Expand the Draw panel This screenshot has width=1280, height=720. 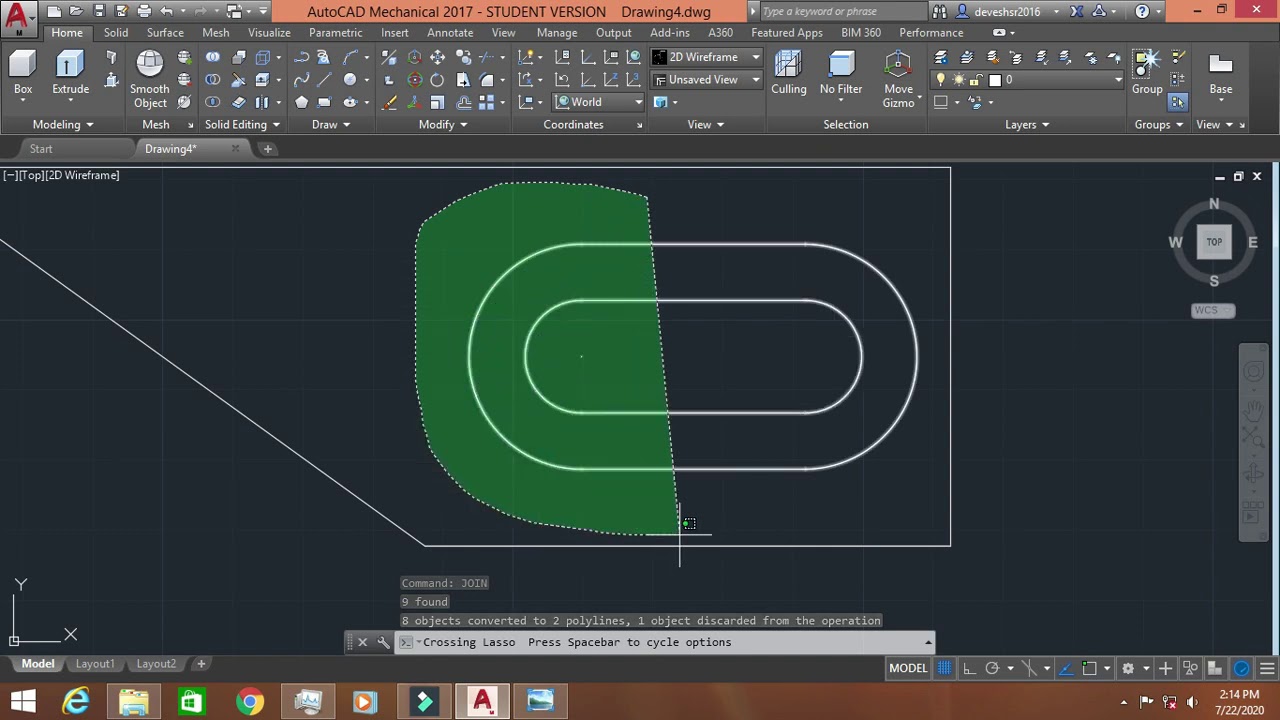(x=331, y=125)
